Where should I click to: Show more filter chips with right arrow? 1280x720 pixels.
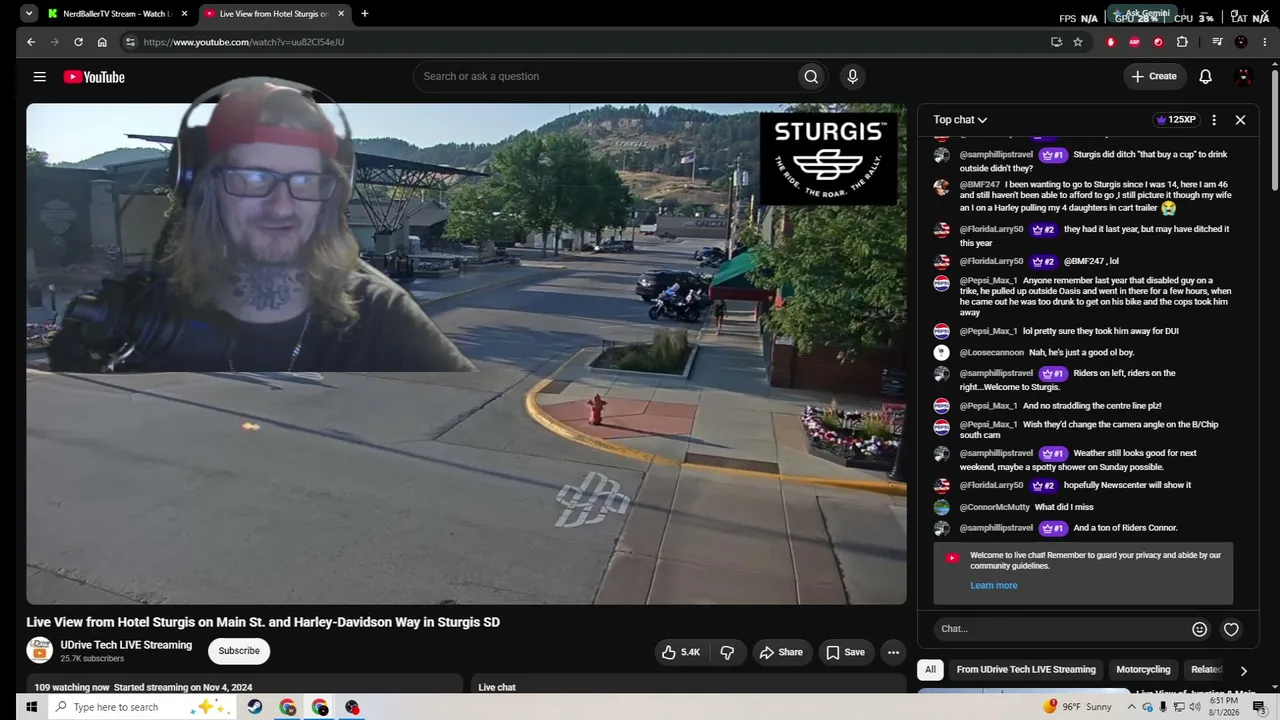(x=1243, y=671)
